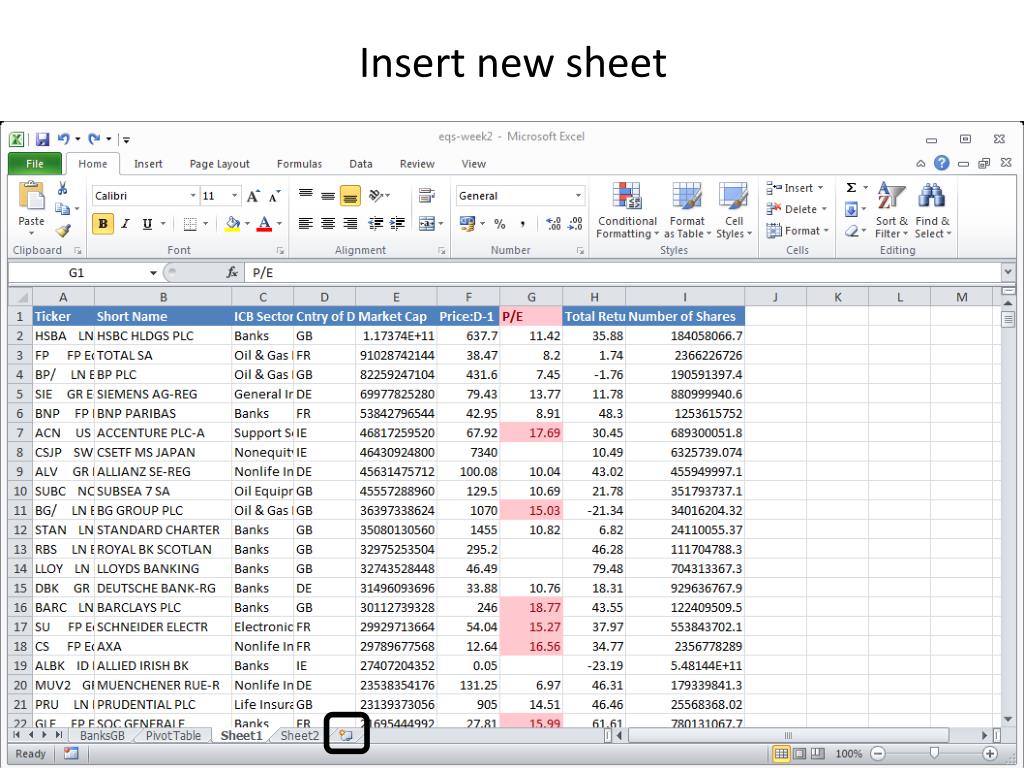Open Cell Styles gallery

(734, 210)
